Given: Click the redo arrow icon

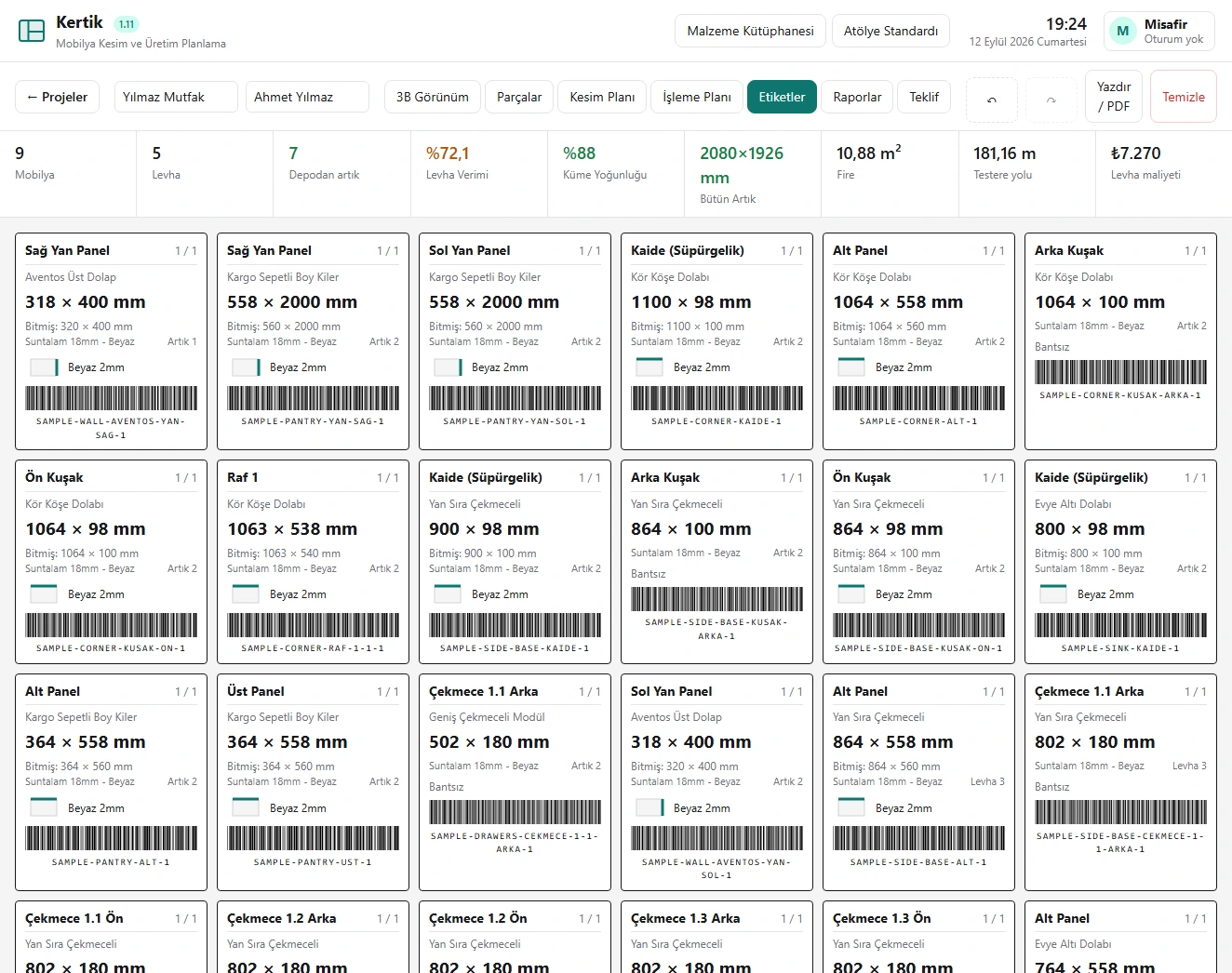Looking at the screenshot, I should coord(1051,100).
